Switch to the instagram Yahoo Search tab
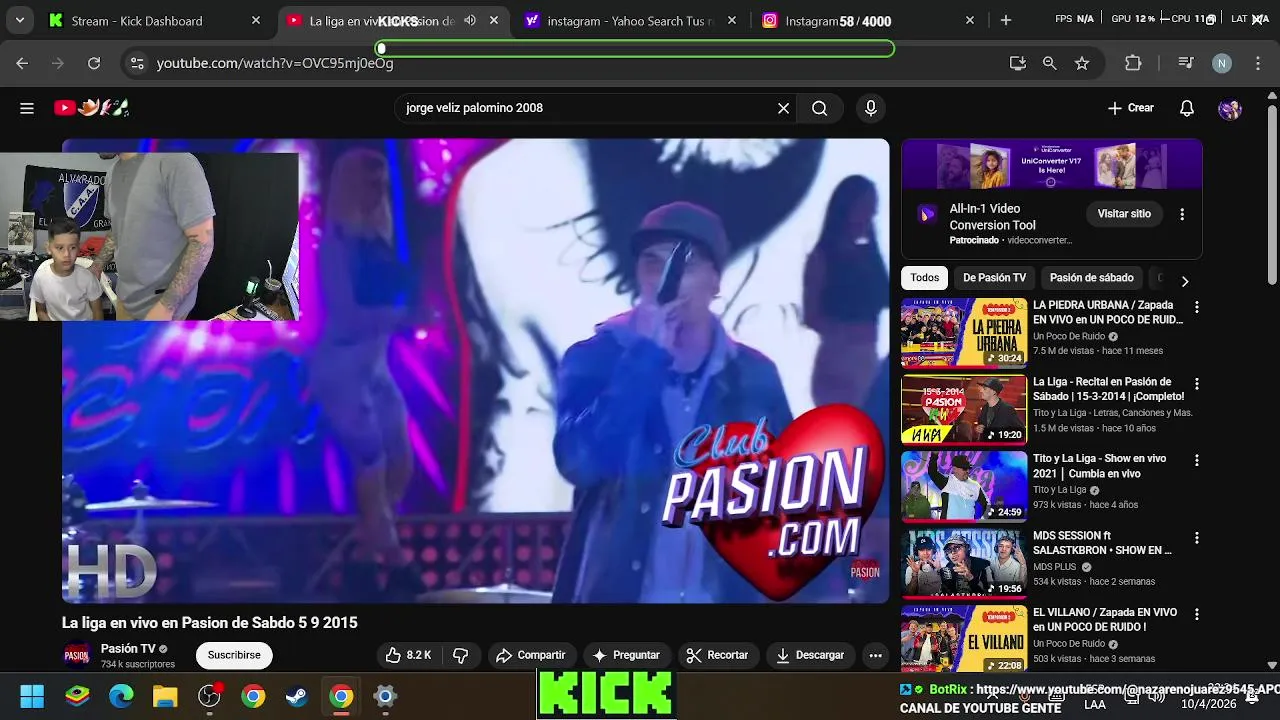 (x=631, y=20)
